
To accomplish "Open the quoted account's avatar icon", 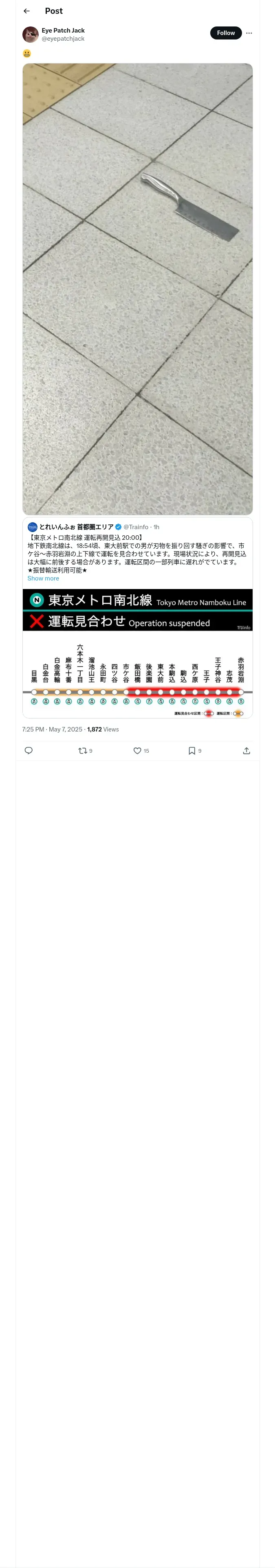I will (32, 527).
